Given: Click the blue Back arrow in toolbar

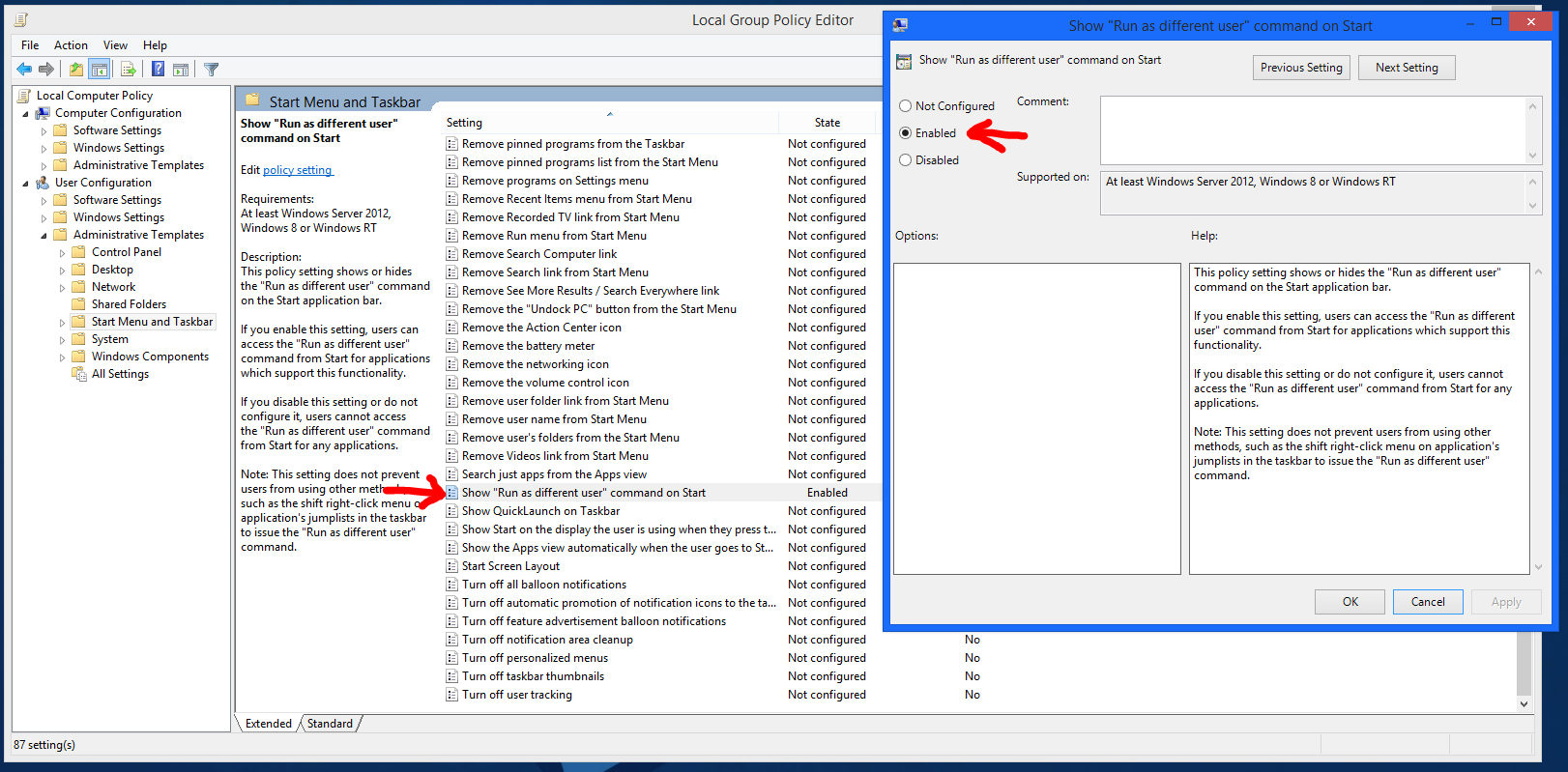Looking at the screenshot, I should 24,70.
